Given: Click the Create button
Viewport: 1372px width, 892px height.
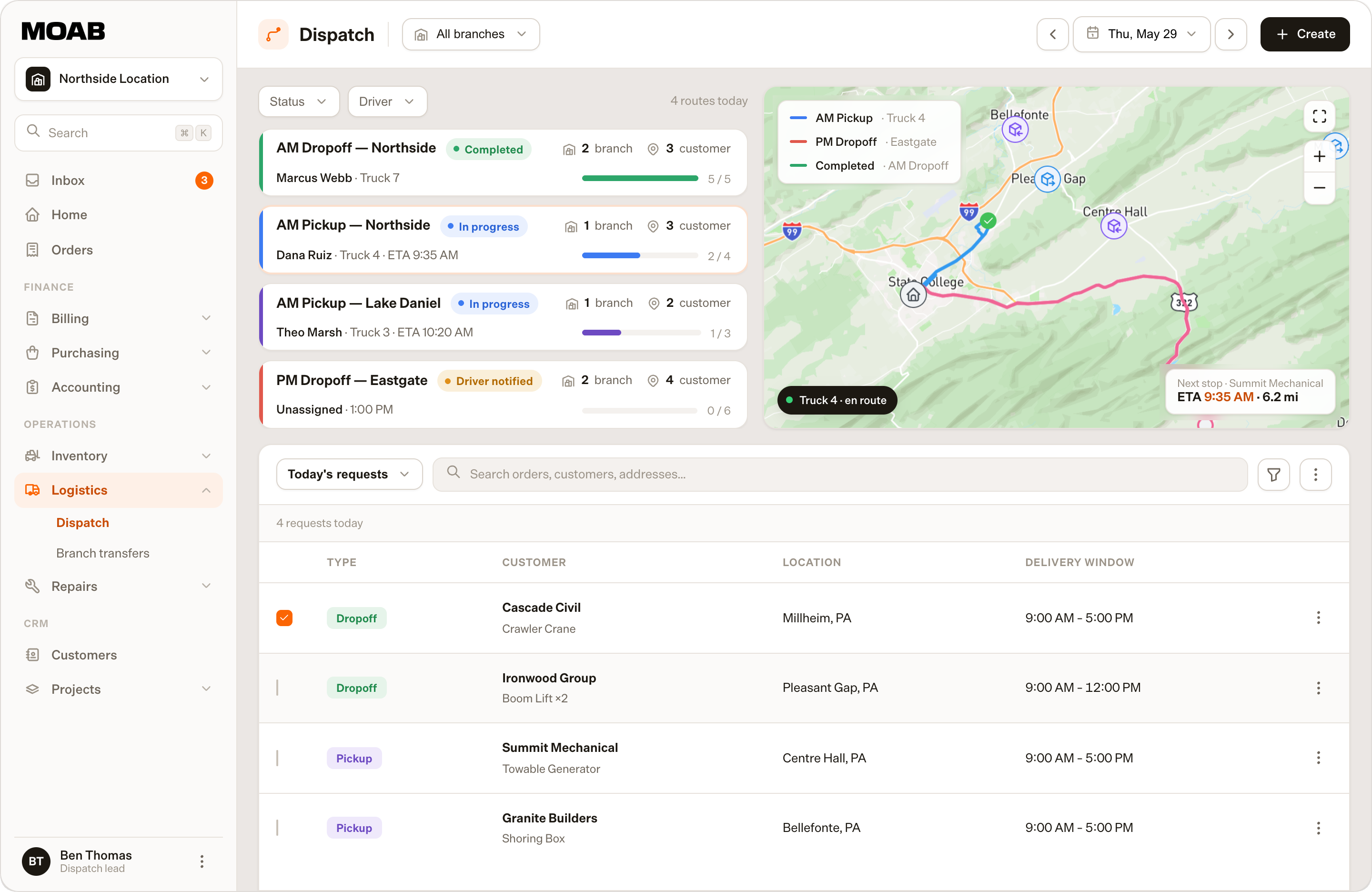Looking at the screenshot, I should coord(1304,34).
